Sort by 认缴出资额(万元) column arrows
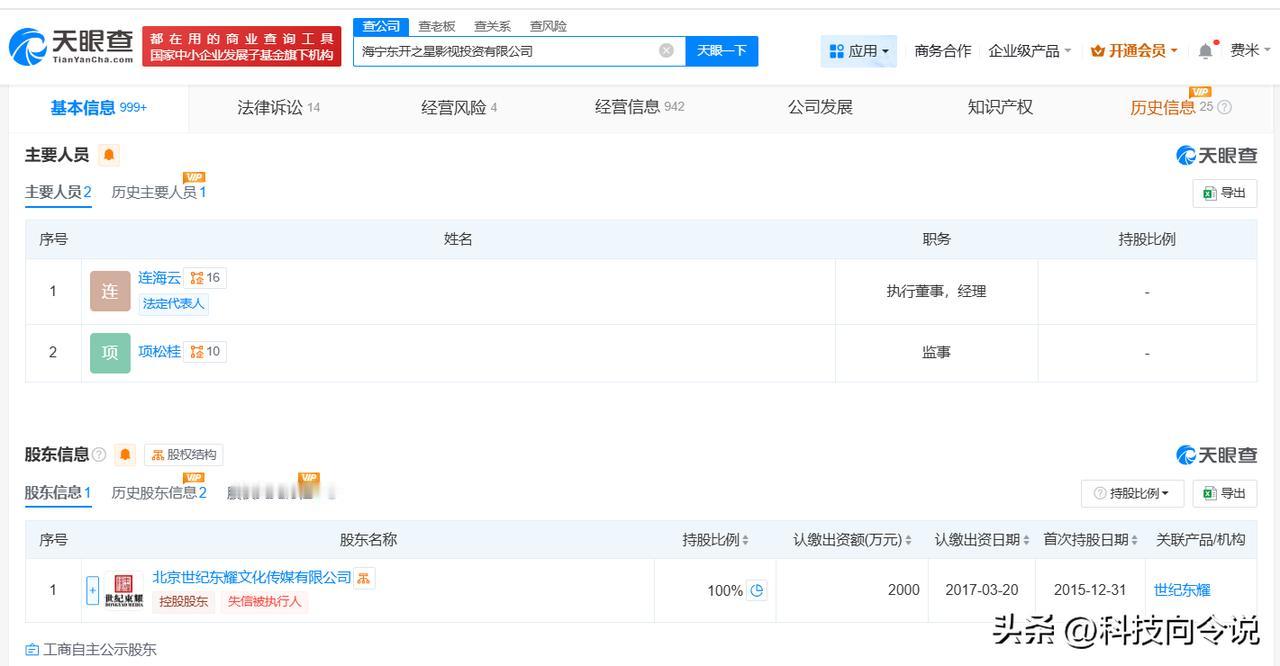 pos(908,540)
